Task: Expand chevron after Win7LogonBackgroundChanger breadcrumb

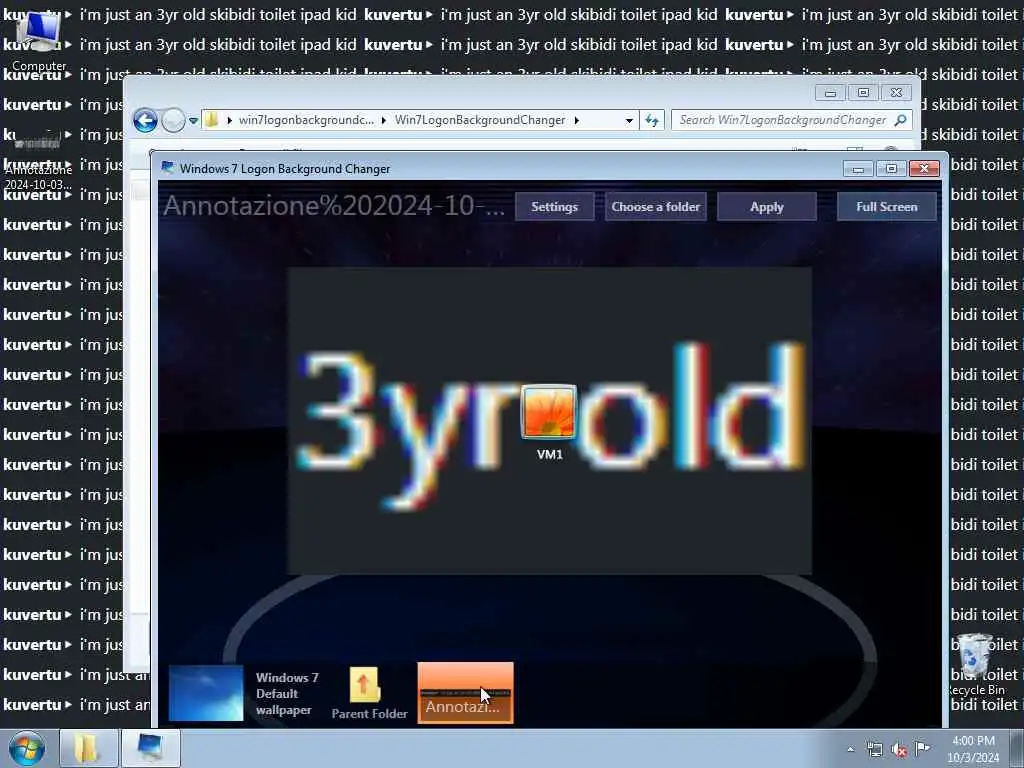Action: tap(577, 121)
